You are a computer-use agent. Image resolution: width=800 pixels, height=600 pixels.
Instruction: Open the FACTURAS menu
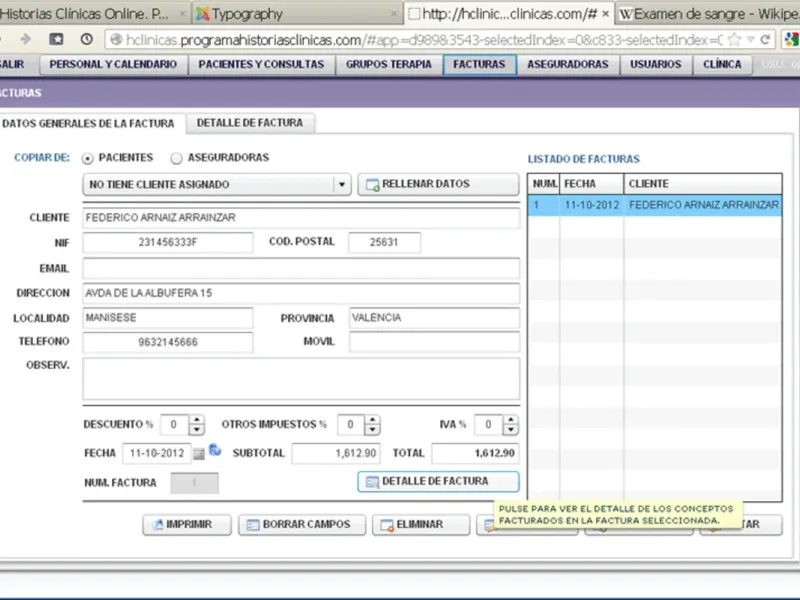(480, 64)
